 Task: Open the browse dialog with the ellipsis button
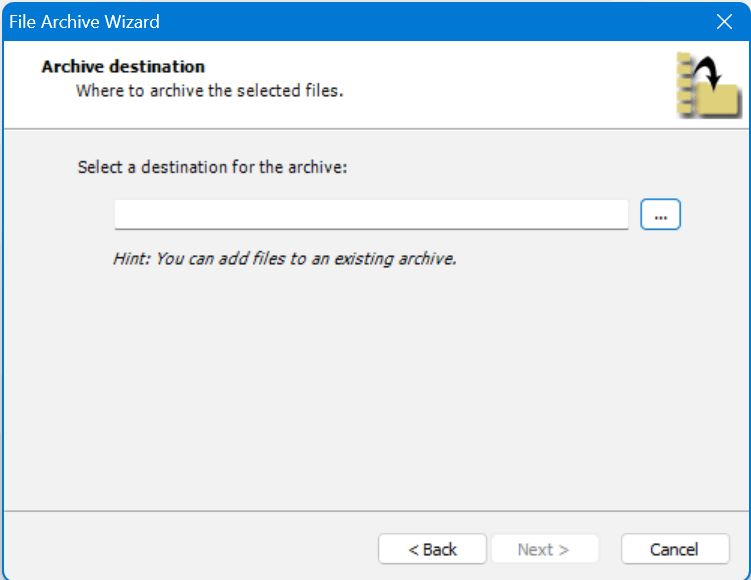[660, 215]
